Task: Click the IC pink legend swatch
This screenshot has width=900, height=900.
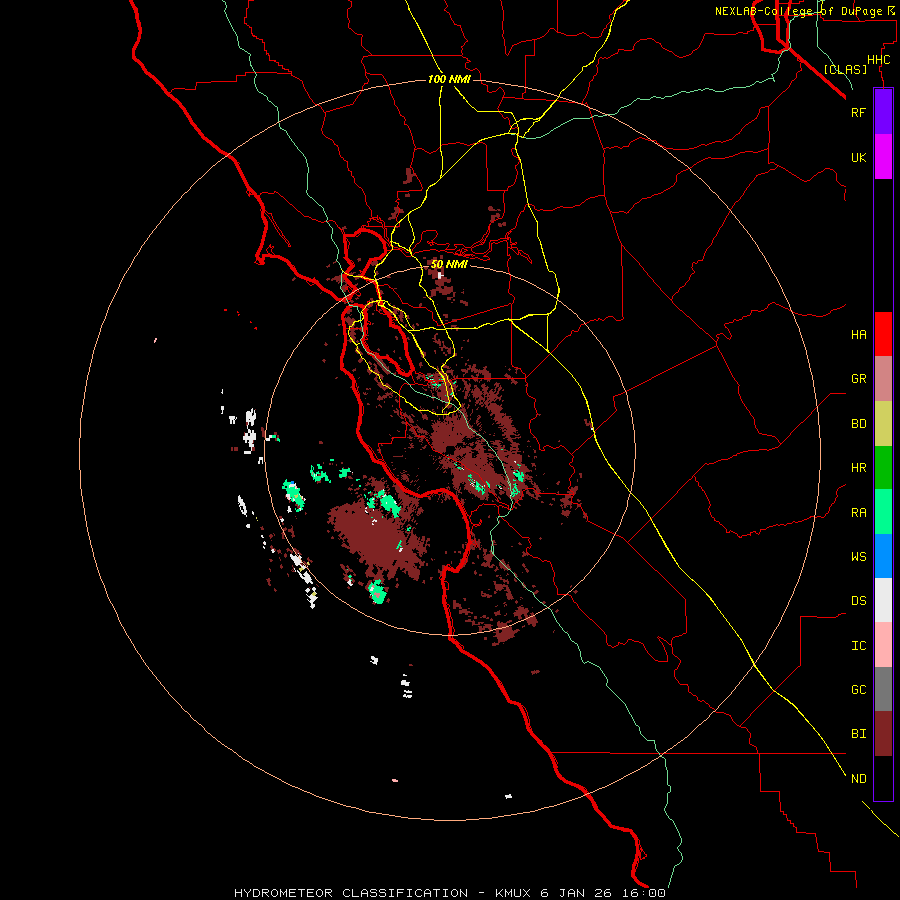Action: point(883,645)
